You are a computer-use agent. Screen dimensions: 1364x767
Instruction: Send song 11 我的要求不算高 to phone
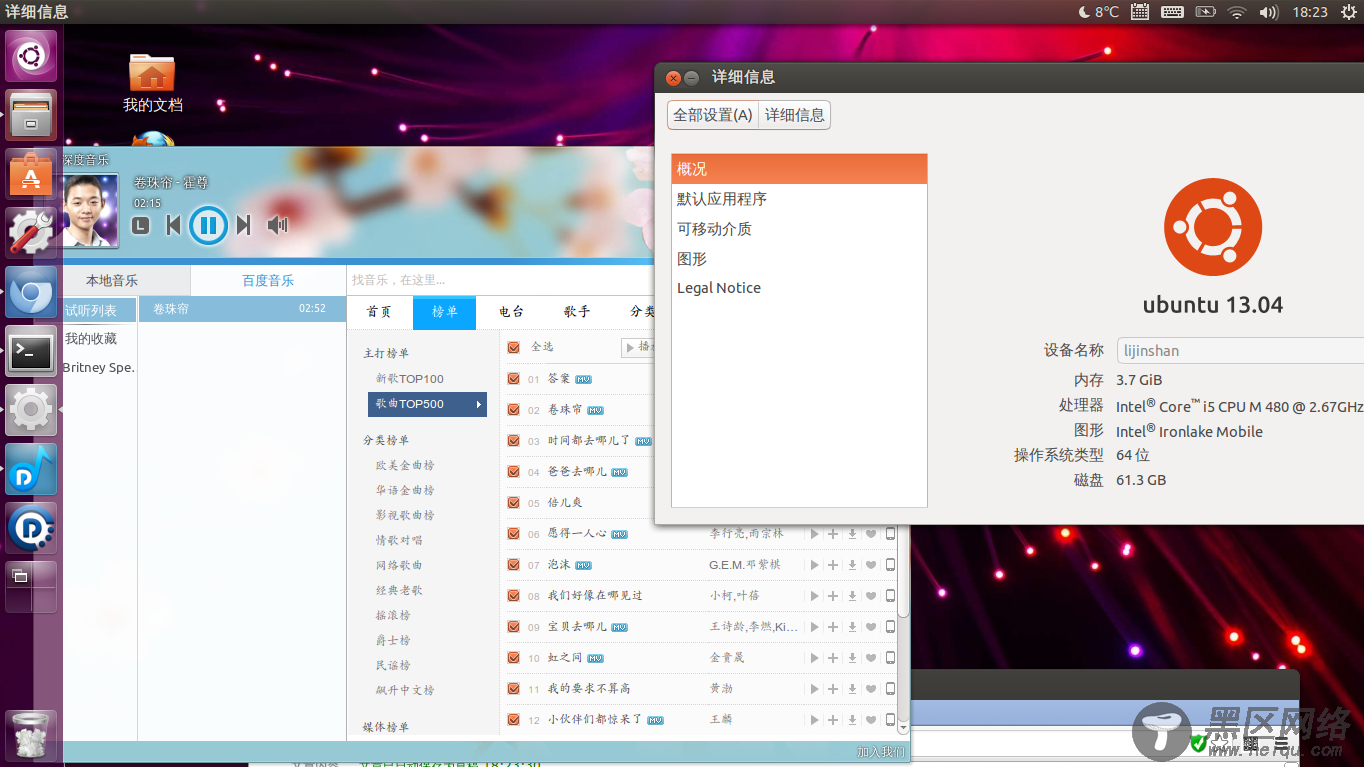890,689
